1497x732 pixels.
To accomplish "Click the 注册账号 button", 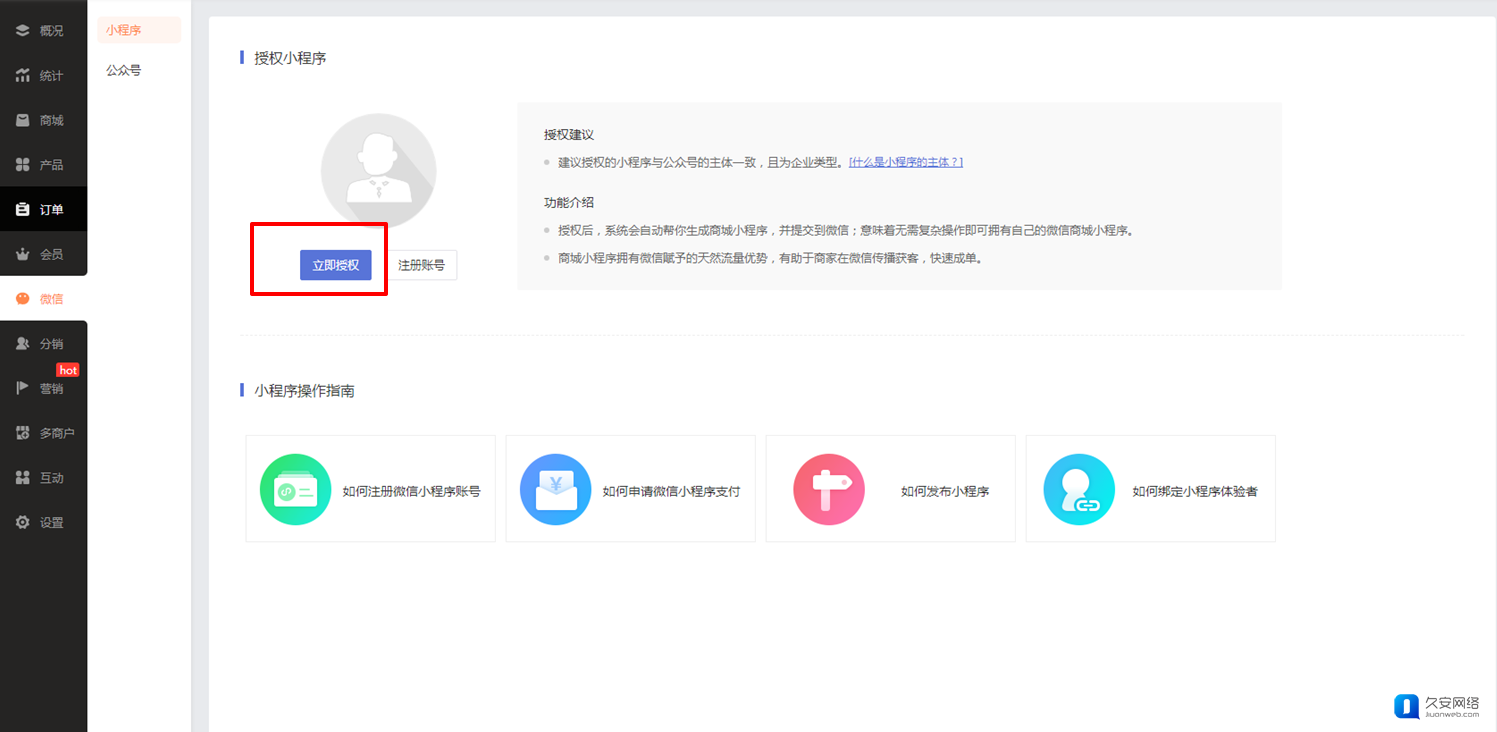I will click(422, 265).
